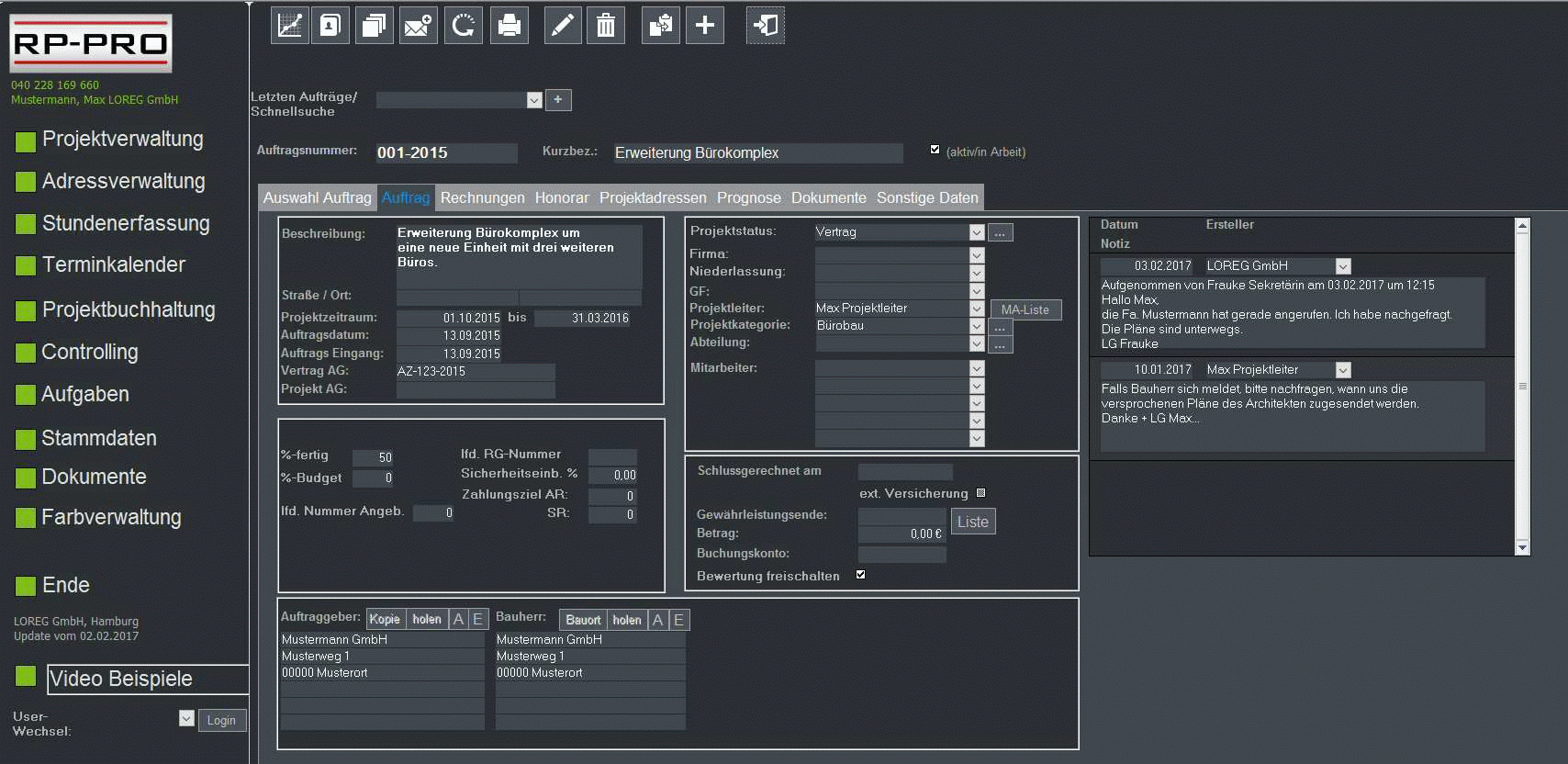Click the Kurzbez. field Erweiterung Bürokomplex
Screen dimensions: 1568x764
point(758,152)
